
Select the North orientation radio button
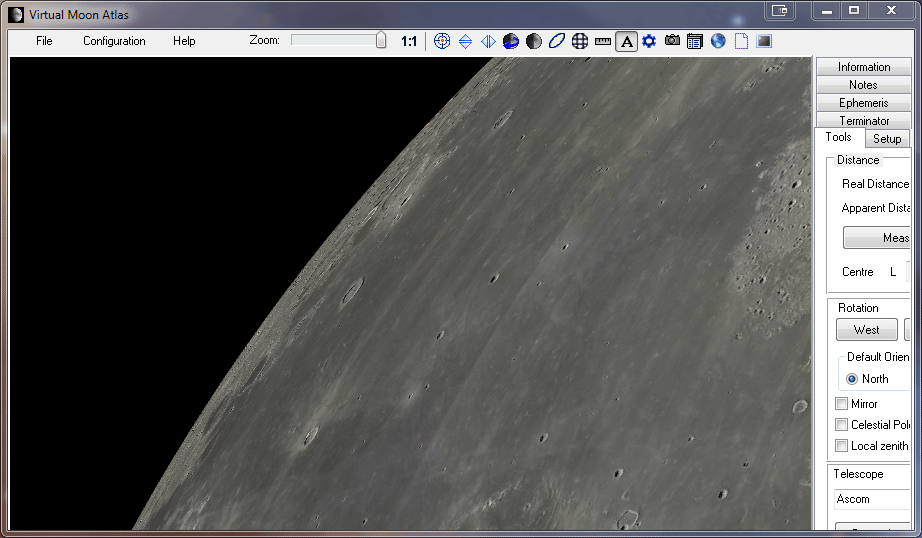pyautogui.click(x=852, y=379)
